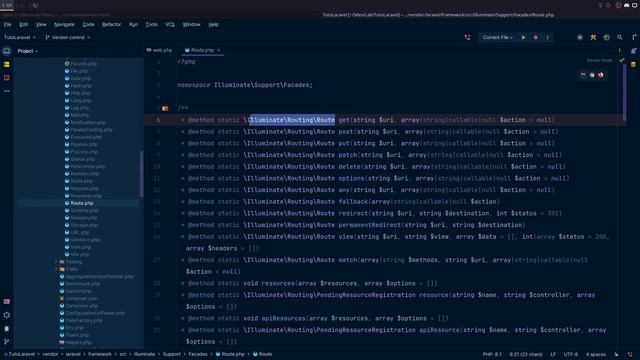Open the Help menu

213,25
